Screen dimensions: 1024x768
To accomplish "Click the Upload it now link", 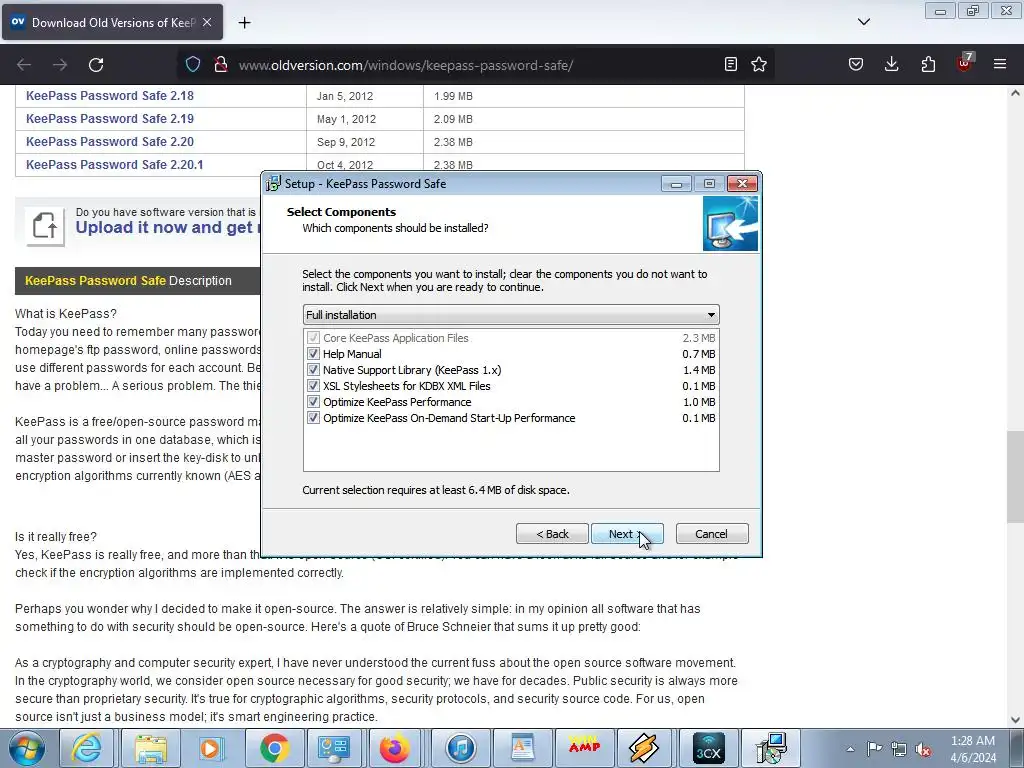I will [168, 227].
